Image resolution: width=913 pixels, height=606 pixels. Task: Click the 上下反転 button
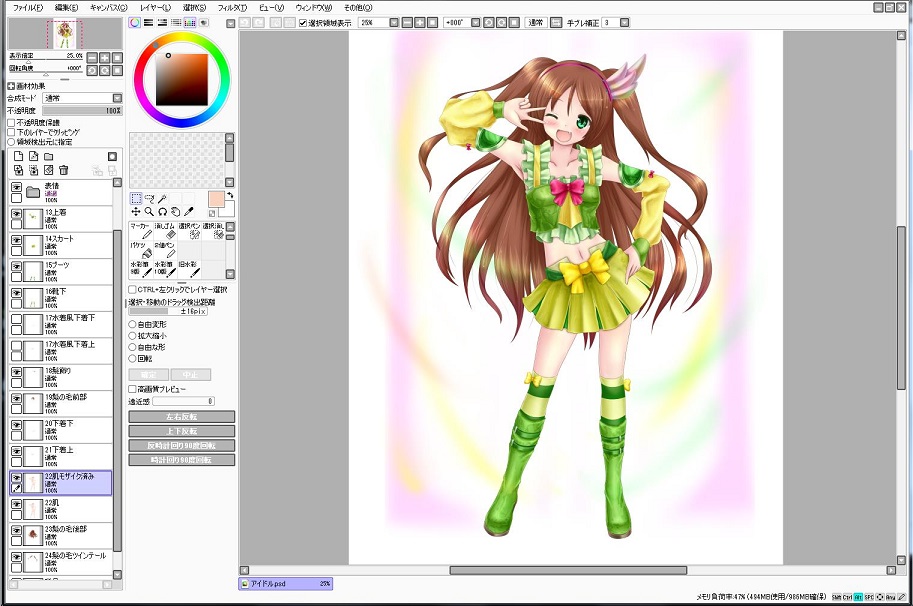(181, 431)
